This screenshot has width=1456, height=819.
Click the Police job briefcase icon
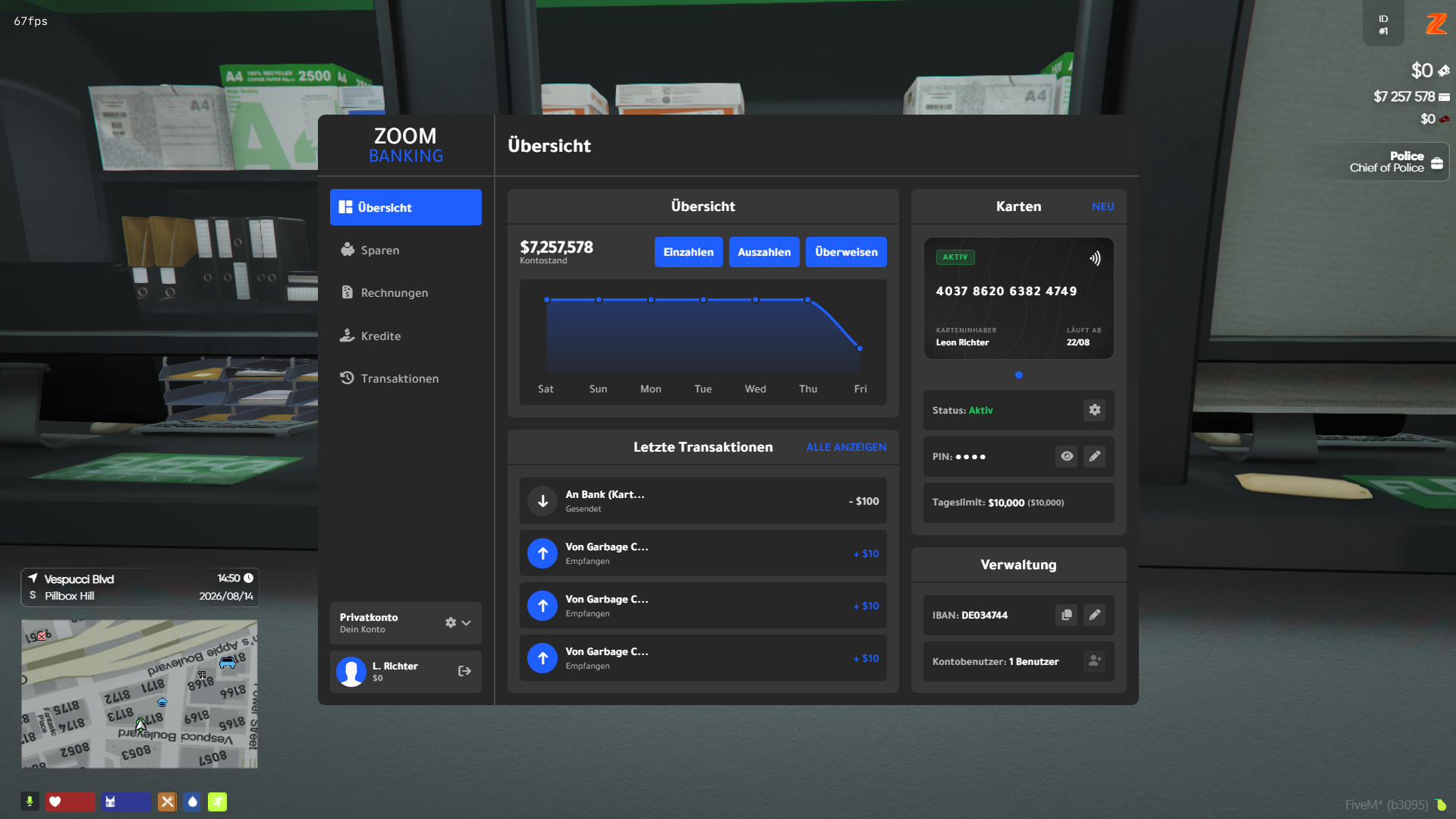pos(1436,162)
